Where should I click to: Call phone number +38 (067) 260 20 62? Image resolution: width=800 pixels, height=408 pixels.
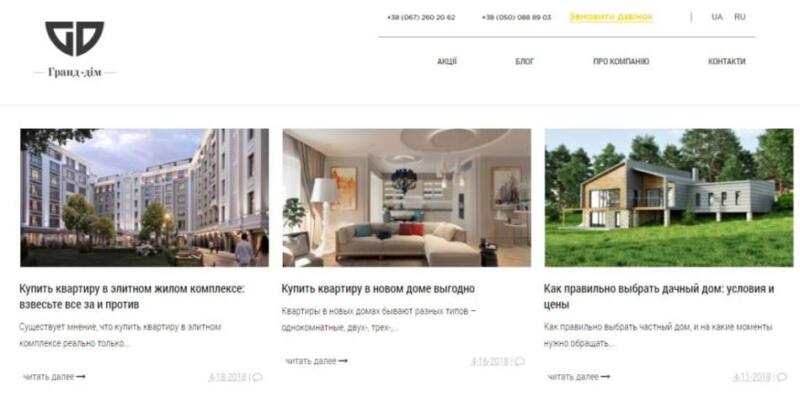point(421,17)
